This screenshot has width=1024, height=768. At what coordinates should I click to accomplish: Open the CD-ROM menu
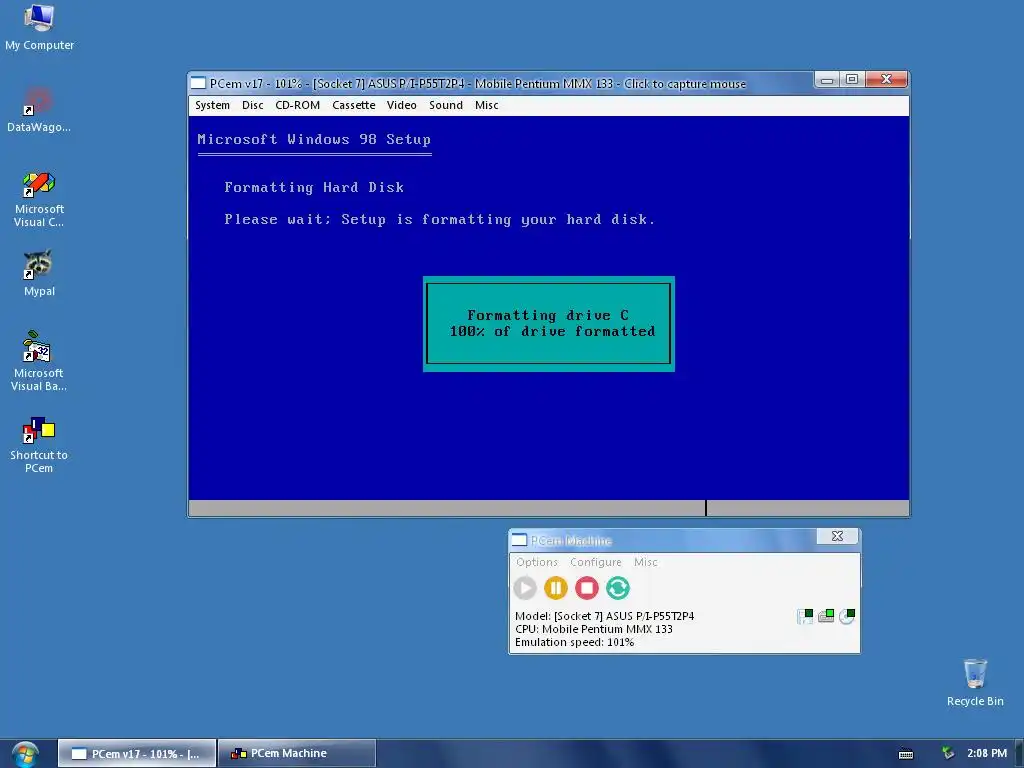pyautogui.click(x=298, y=105)
